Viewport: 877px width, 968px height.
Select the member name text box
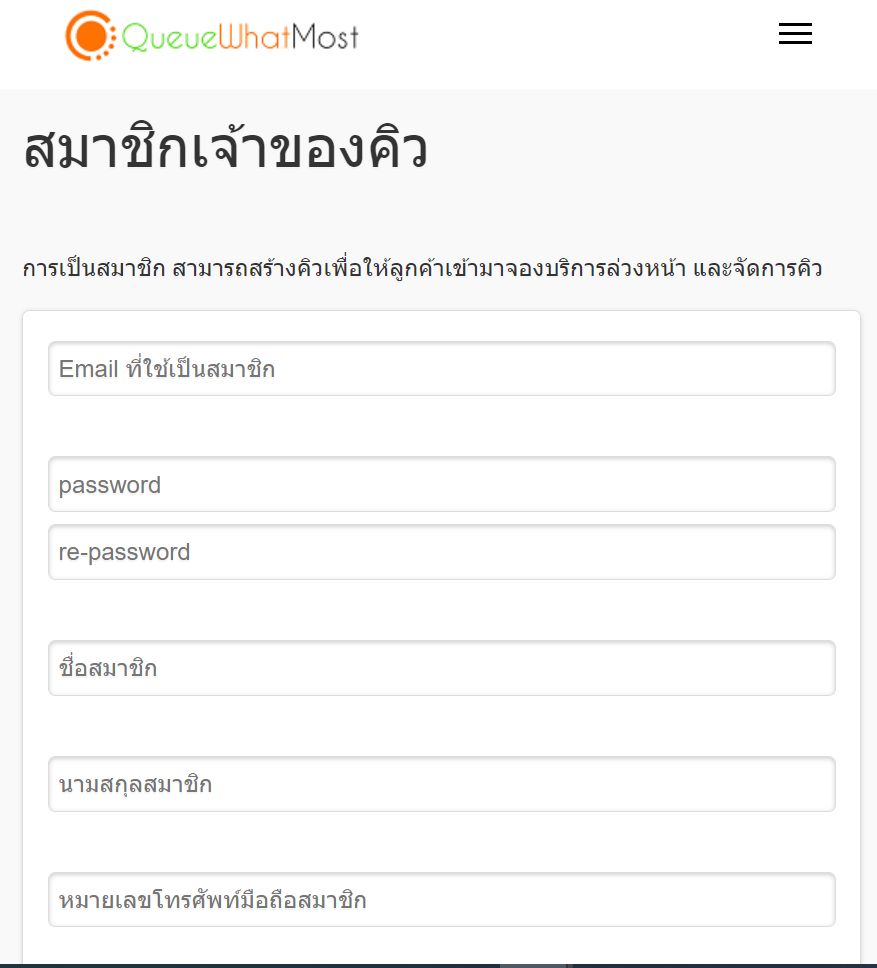441,668
